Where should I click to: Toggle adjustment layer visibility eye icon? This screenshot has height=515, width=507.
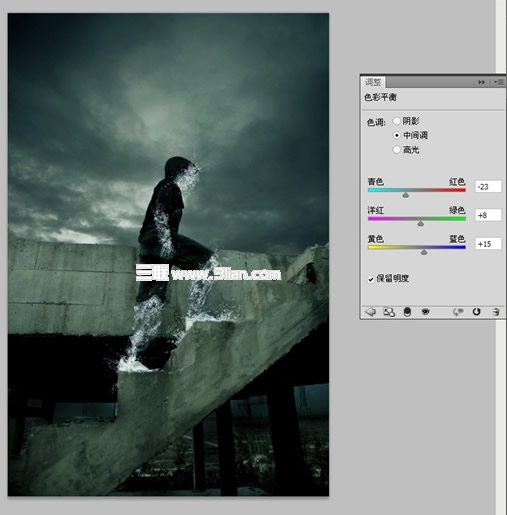[425, 312]
